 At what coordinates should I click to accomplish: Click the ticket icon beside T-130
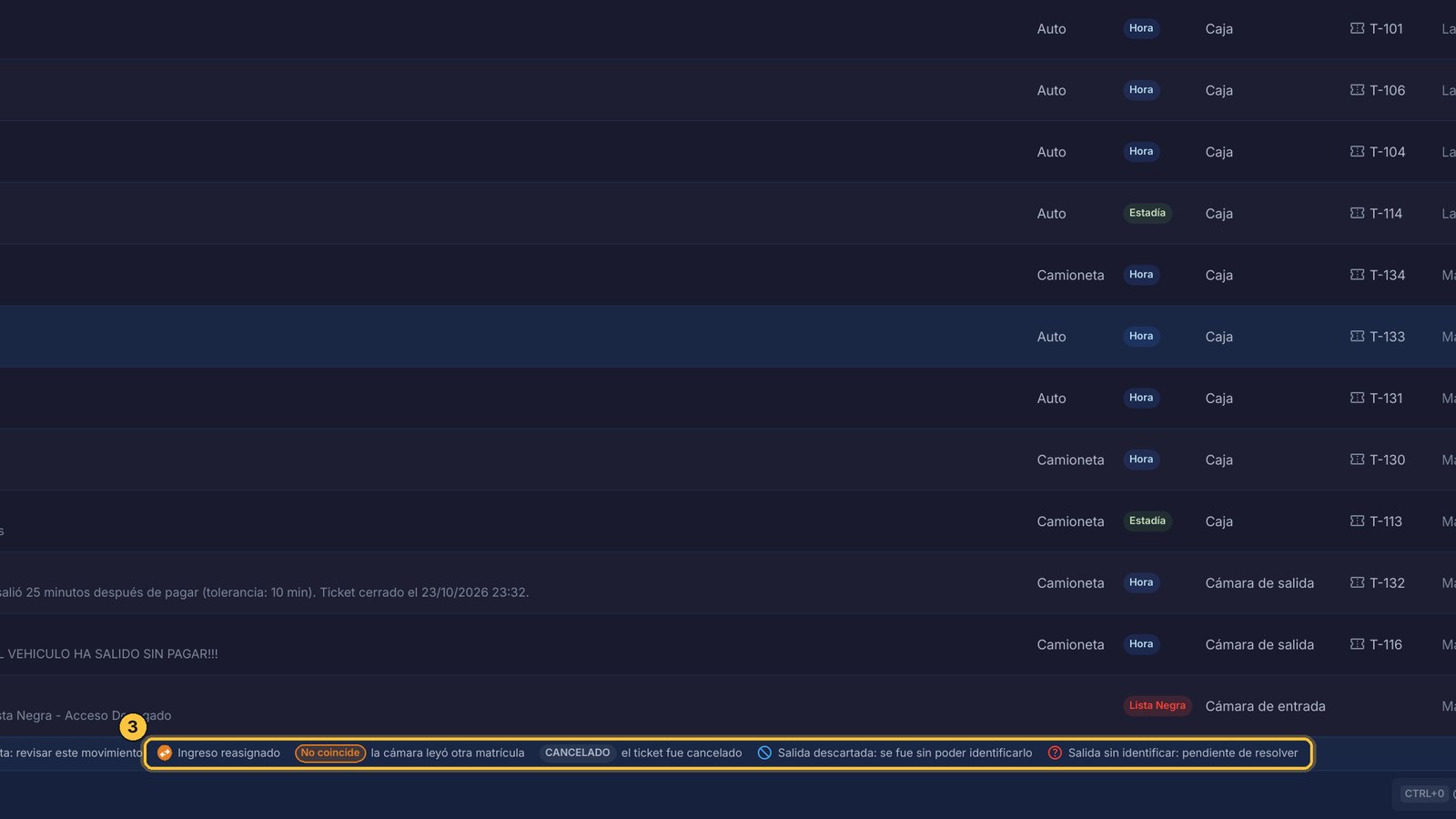[1357, 460]
